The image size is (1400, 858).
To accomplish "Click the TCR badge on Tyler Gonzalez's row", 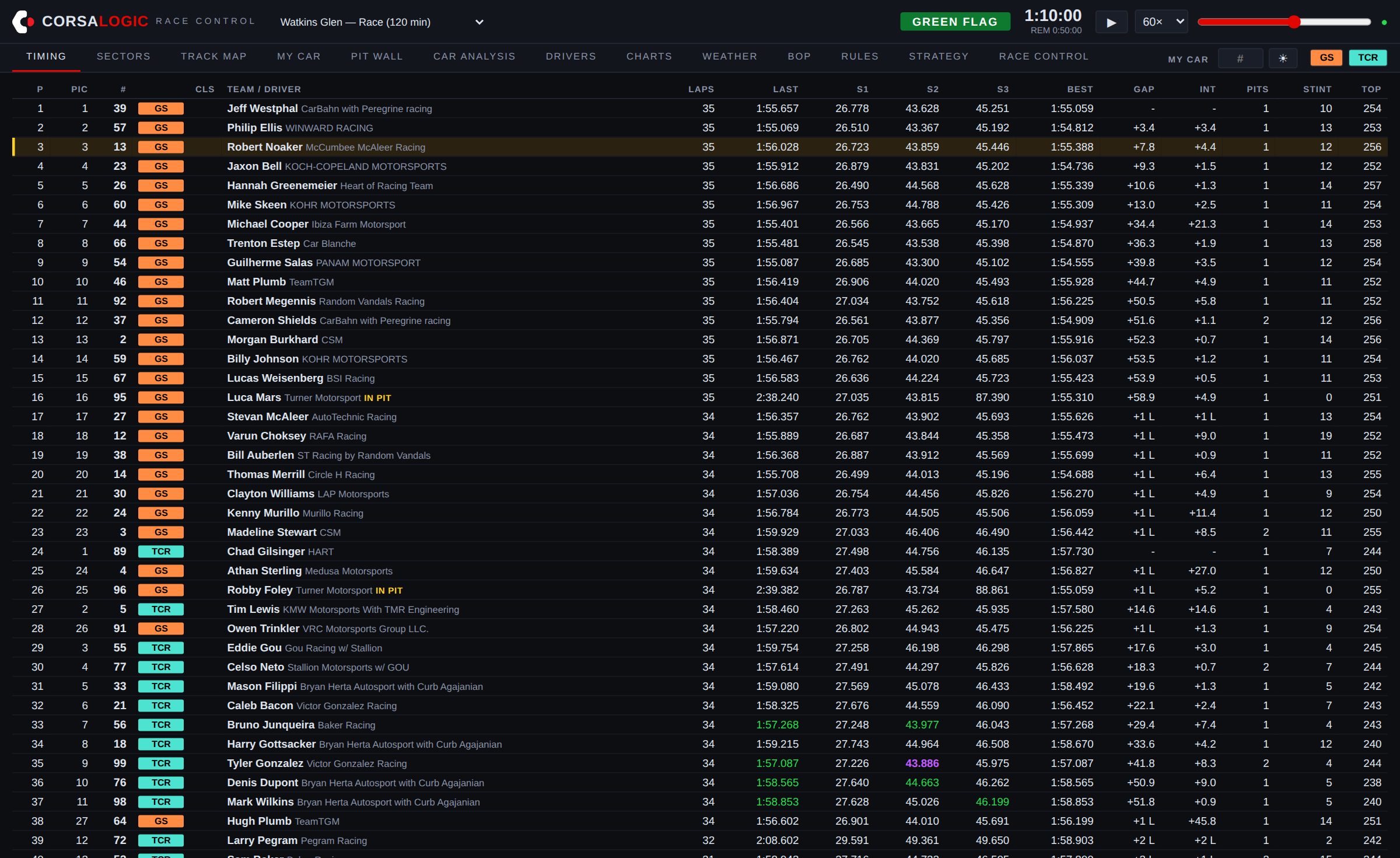I will pyautogui.click(x=161, y=763).
